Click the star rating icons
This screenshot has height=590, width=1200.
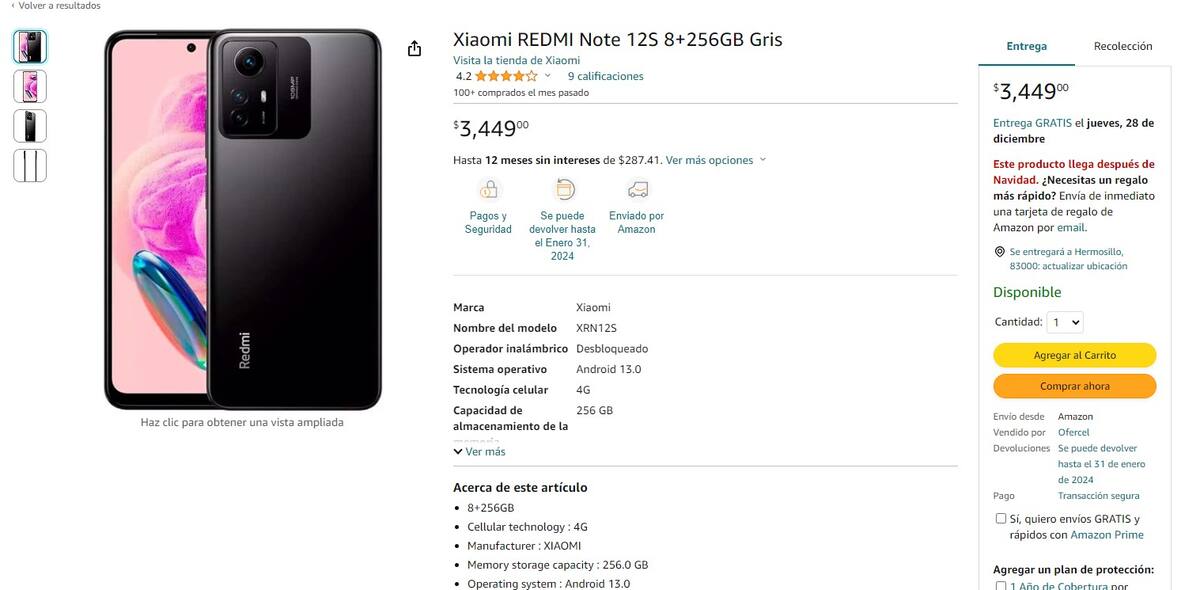click(506, 76)
